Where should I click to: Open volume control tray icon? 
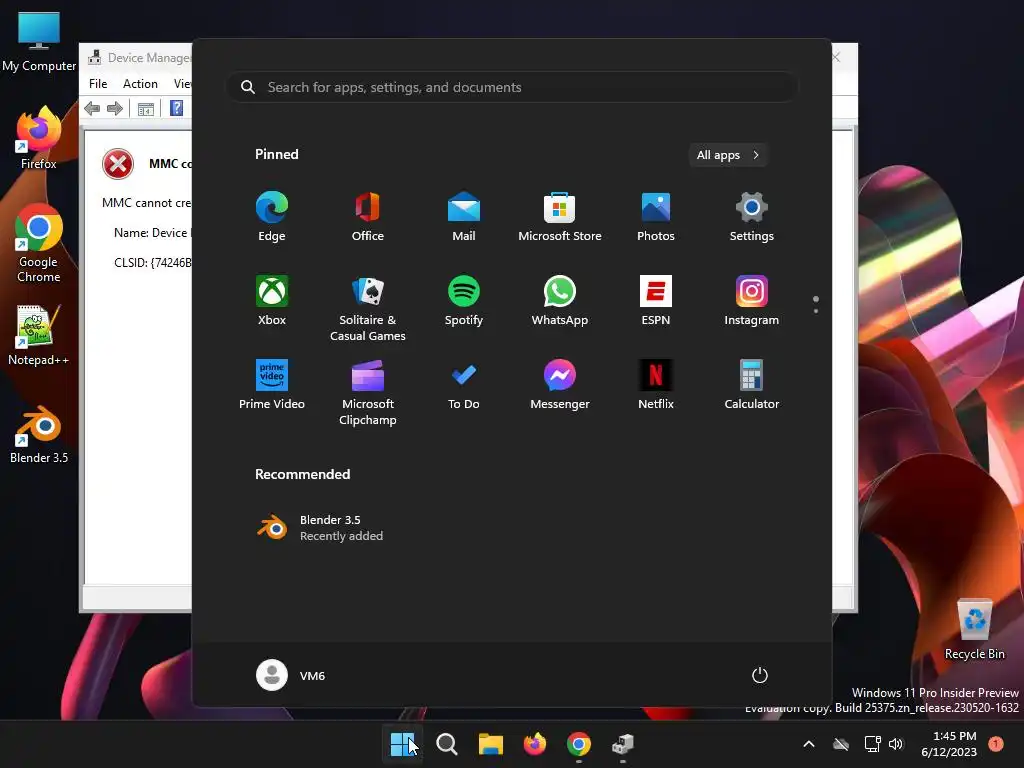[896, 744]
